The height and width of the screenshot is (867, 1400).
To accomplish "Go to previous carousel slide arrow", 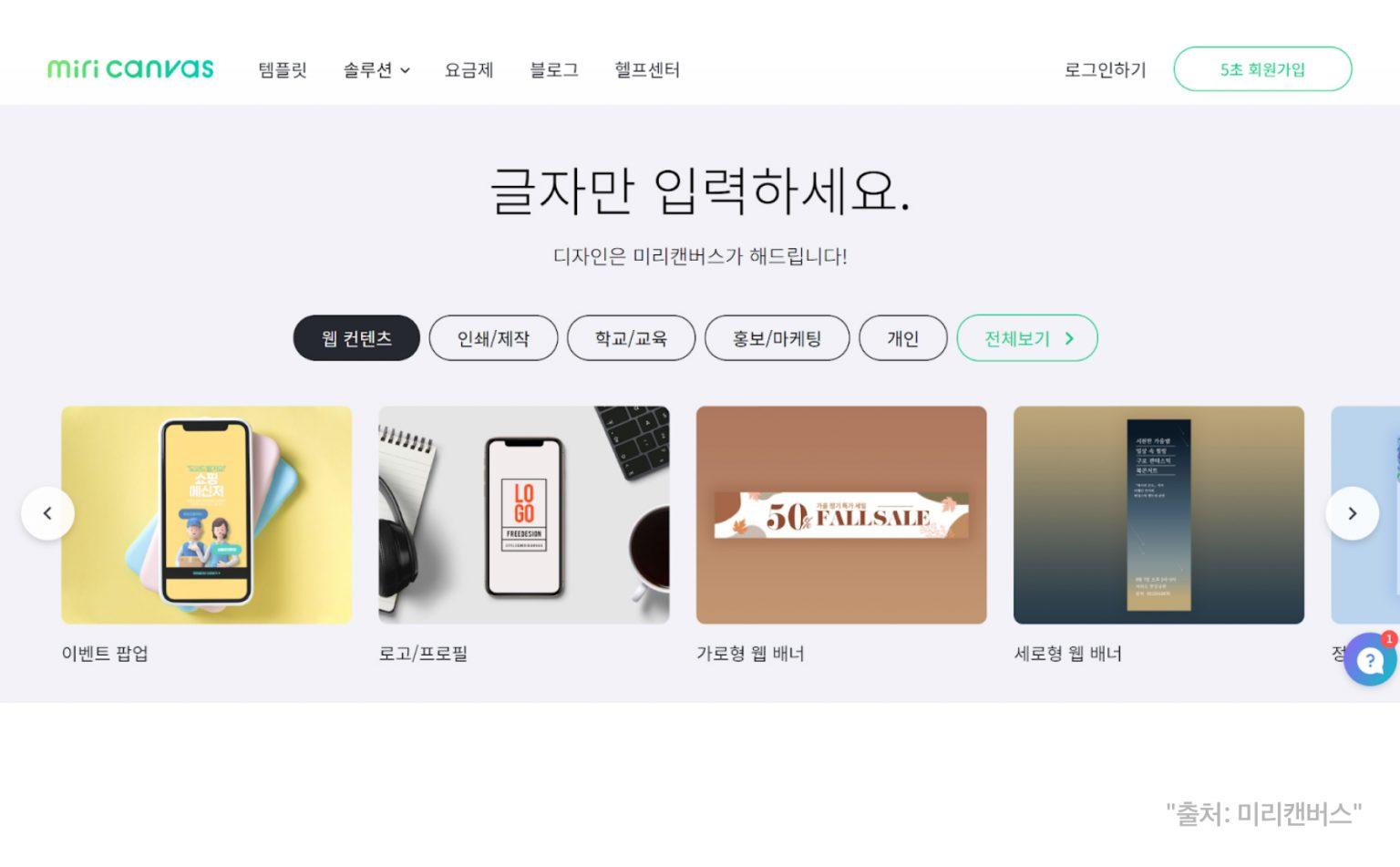I will tap(47, 513).
